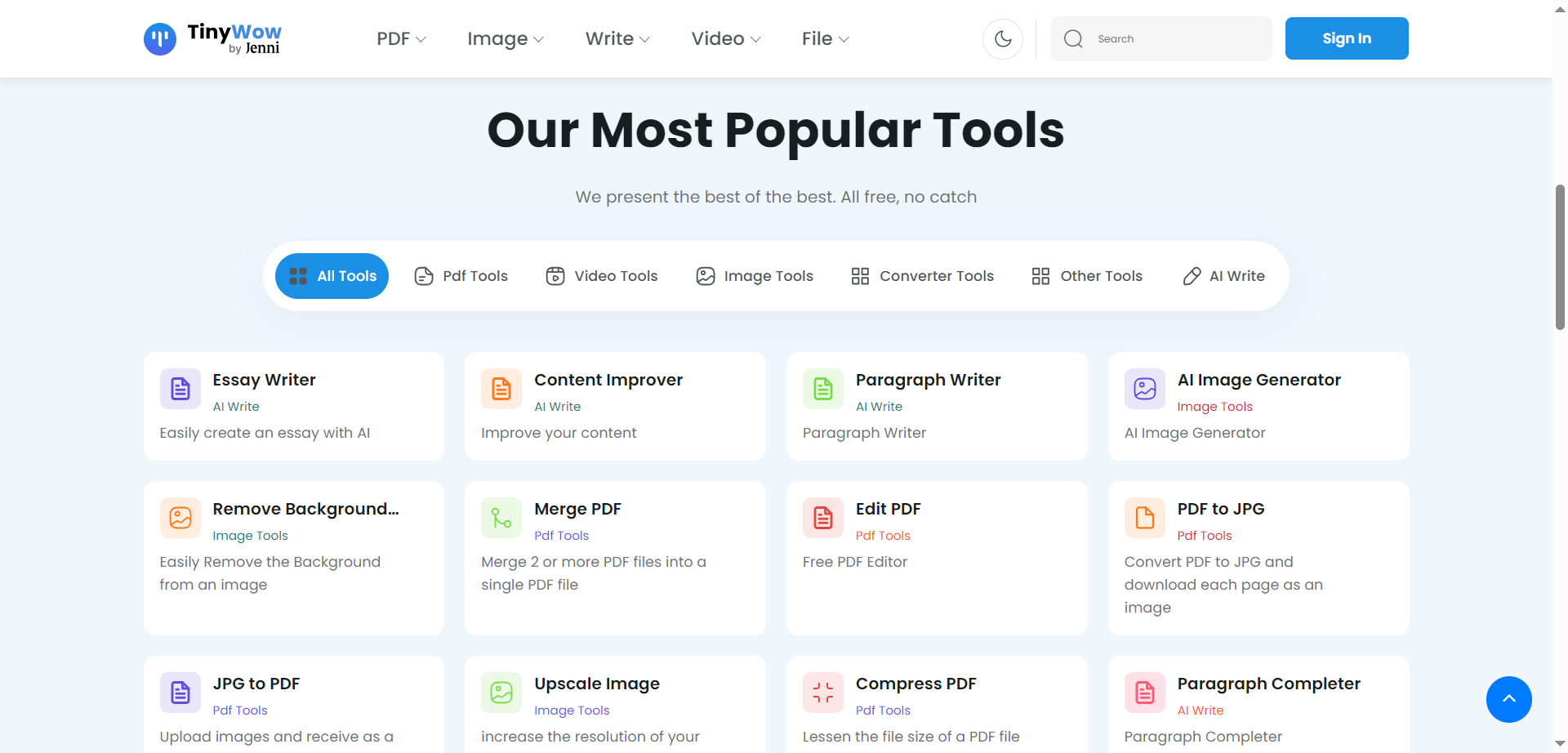Click the Merge PDF tool icon

tap(501, 518)
